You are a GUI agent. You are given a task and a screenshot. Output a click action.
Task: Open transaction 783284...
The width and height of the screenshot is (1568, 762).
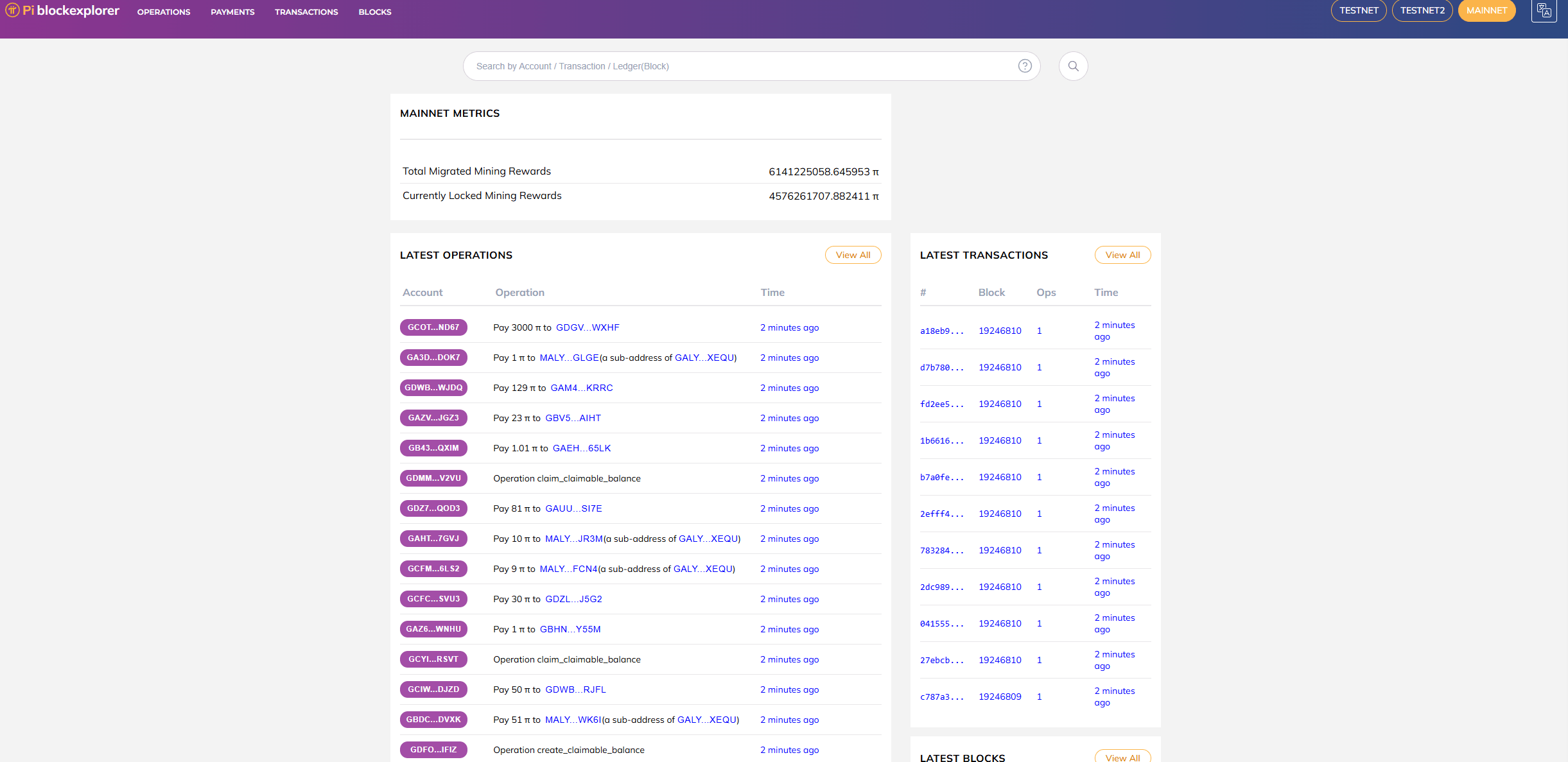point(942,551)
